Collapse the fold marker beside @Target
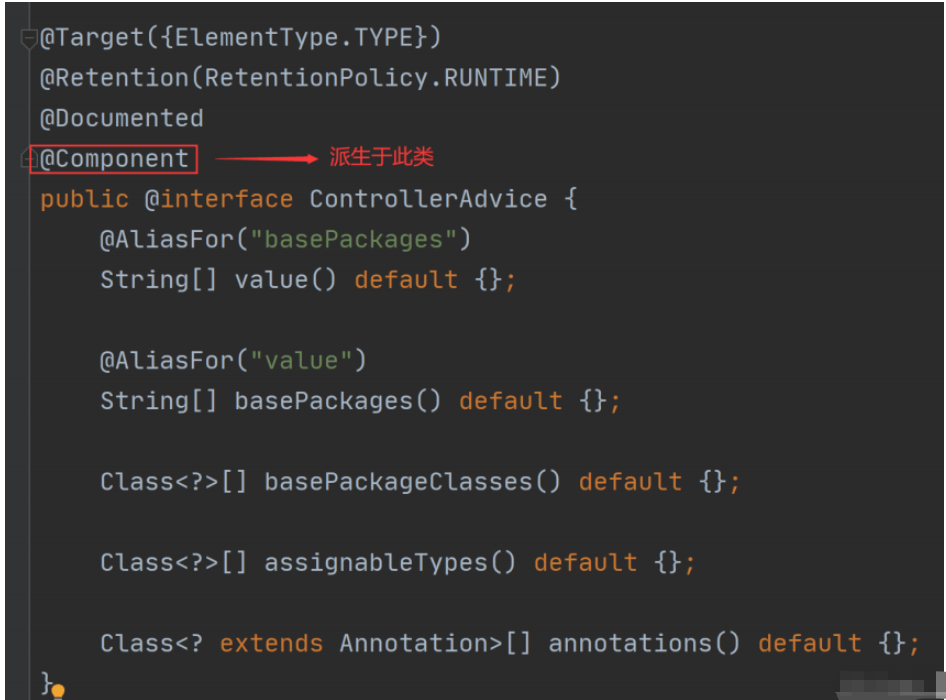946x700 pixels. coord(28,39)
